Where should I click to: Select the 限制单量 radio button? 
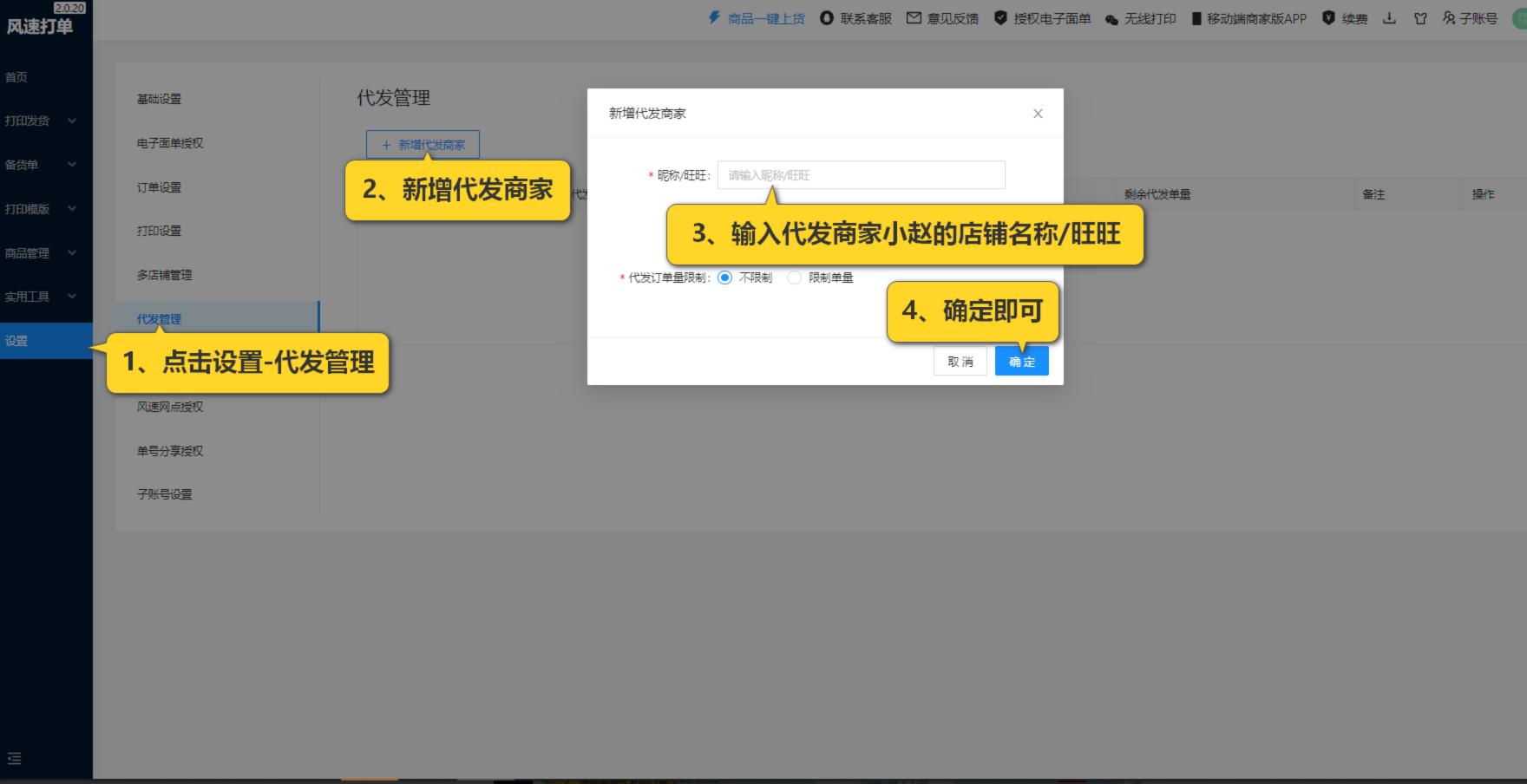point(794,277)
